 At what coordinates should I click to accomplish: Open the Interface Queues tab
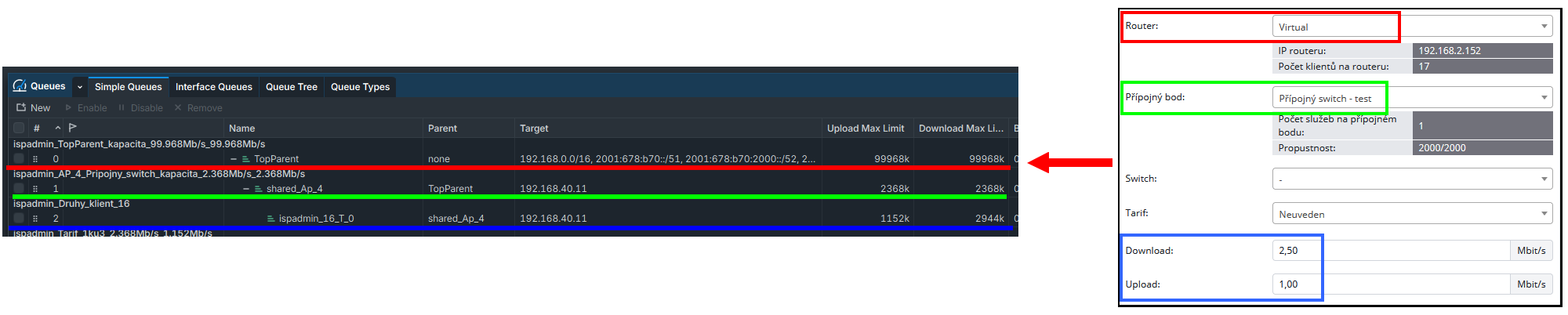click(213, 87)
